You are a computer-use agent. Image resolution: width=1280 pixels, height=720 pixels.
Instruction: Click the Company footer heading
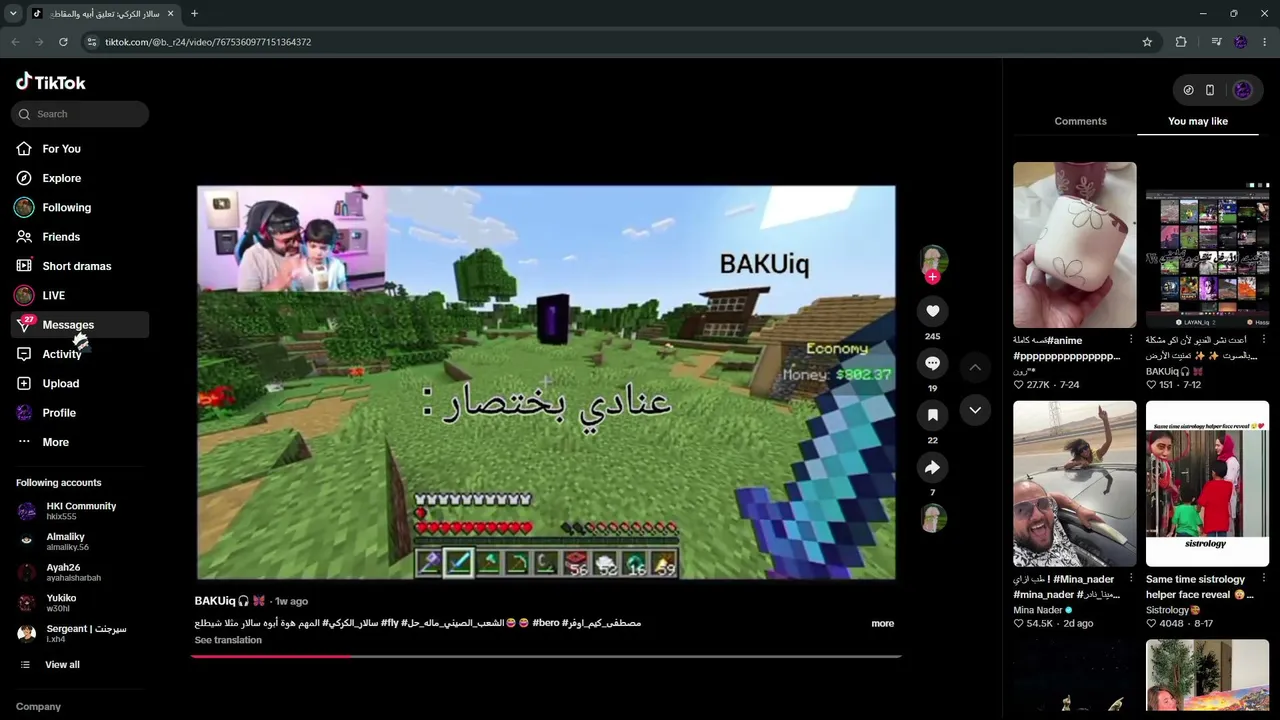(x=38, y=706)
